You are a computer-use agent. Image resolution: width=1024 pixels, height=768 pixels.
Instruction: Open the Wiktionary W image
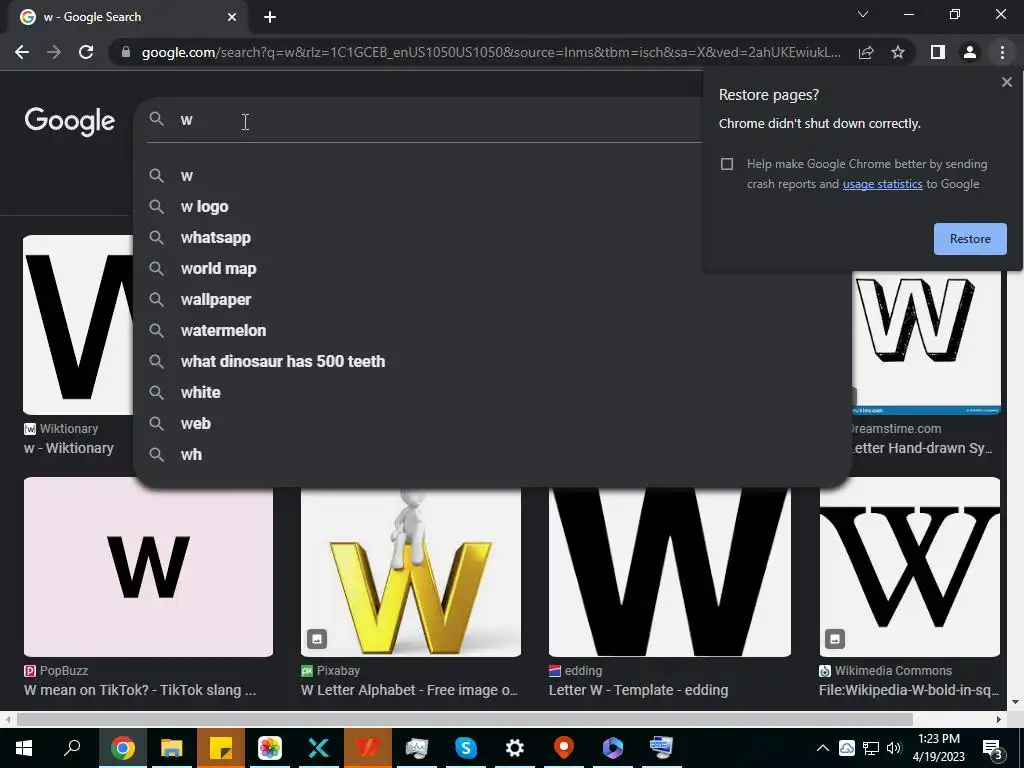pos(78,325)
